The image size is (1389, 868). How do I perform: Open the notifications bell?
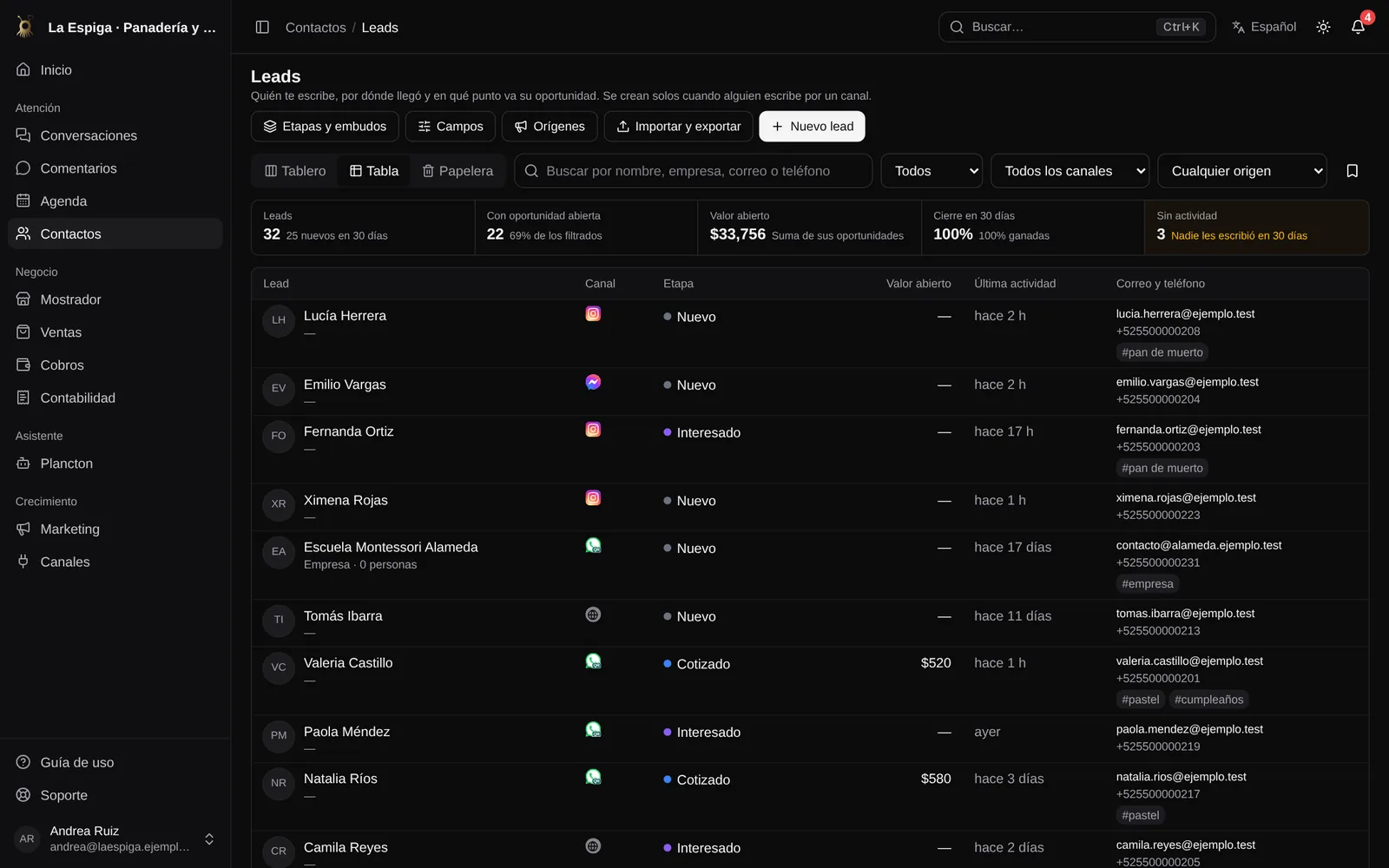(x=1358, y=27)
